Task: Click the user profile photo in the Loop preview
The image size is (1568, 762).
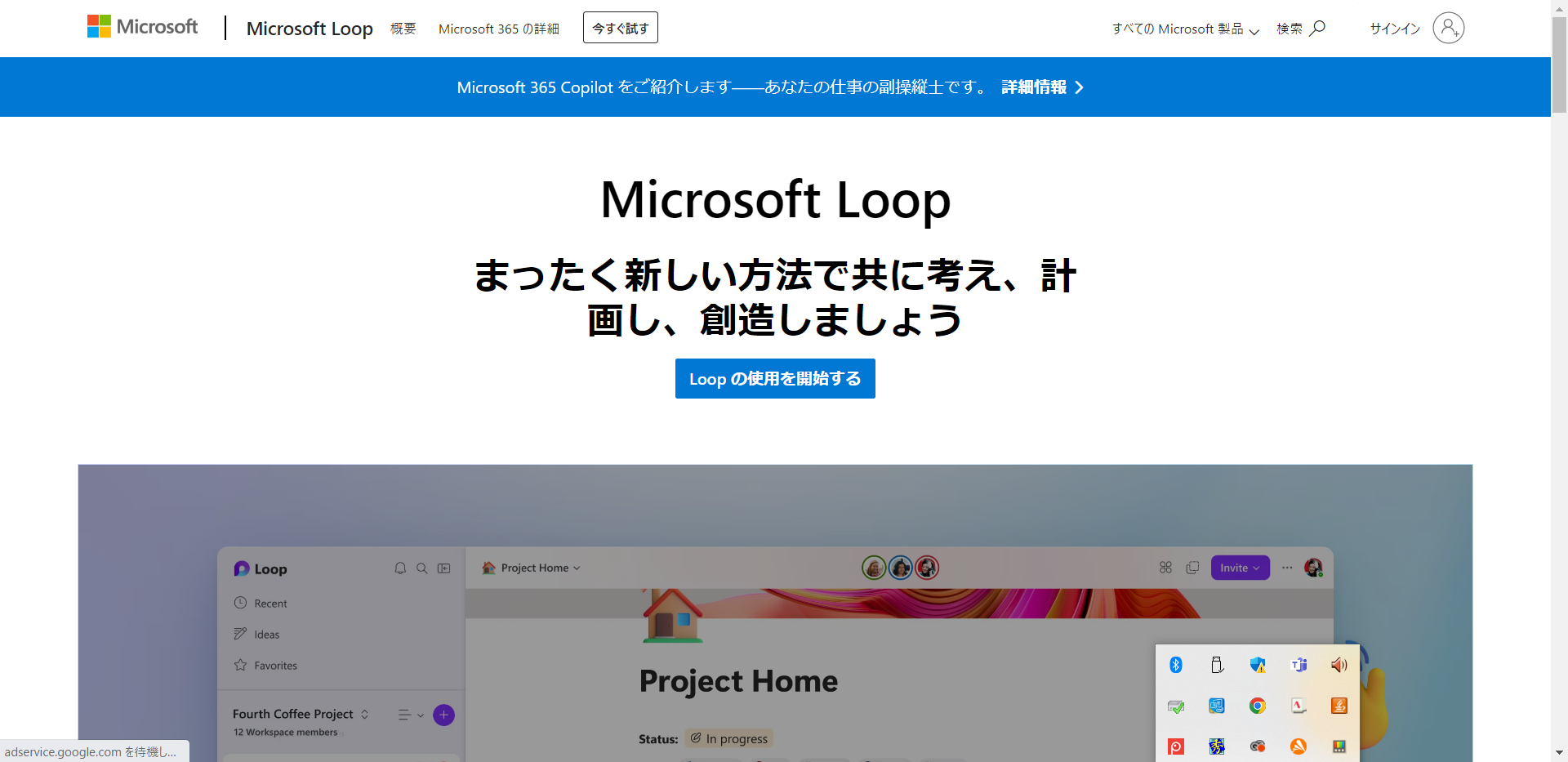Action: (1313, 568)
